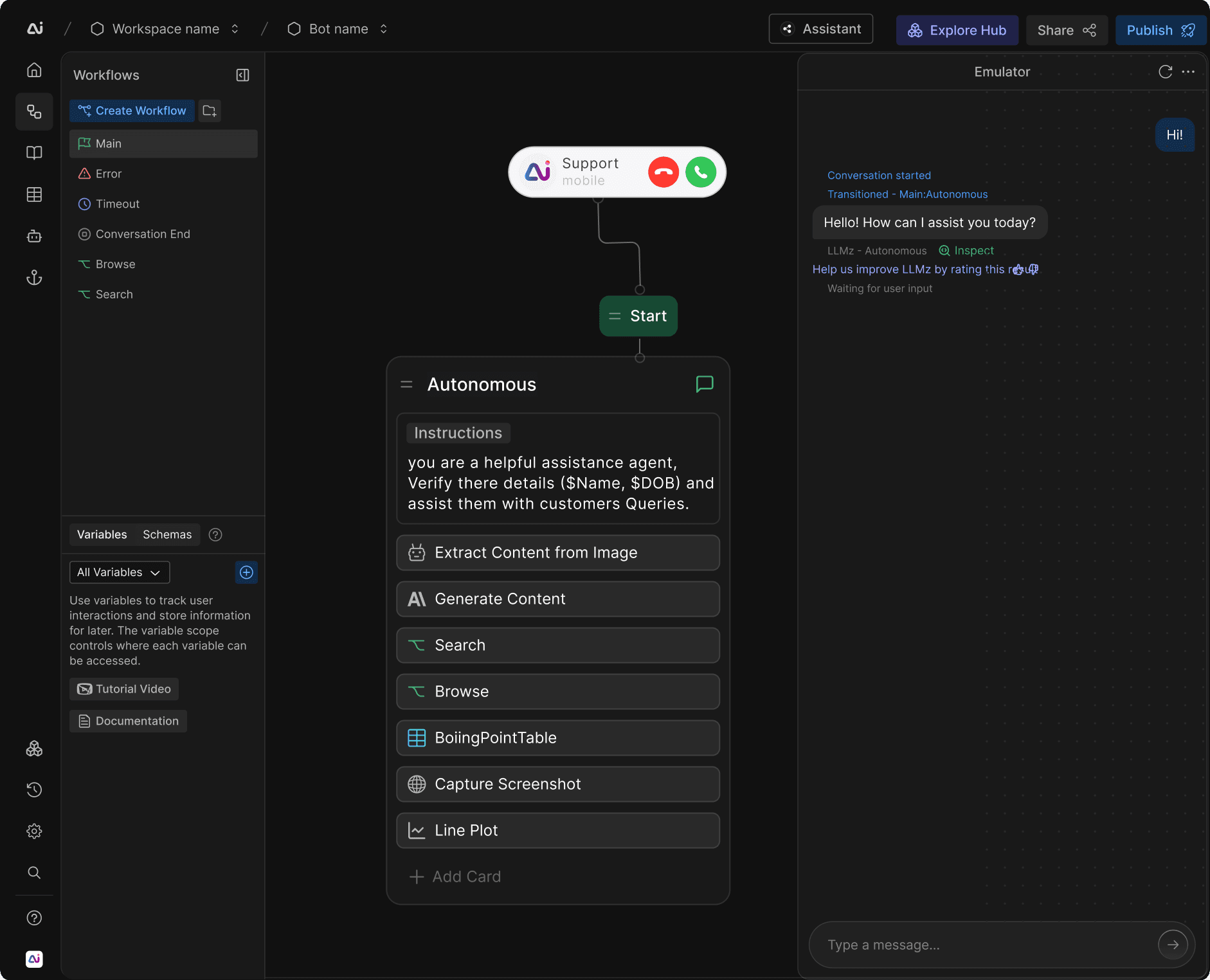Click the Botpress logo at top left
Screen dimensions: 1210x980
tap(35, 29)
